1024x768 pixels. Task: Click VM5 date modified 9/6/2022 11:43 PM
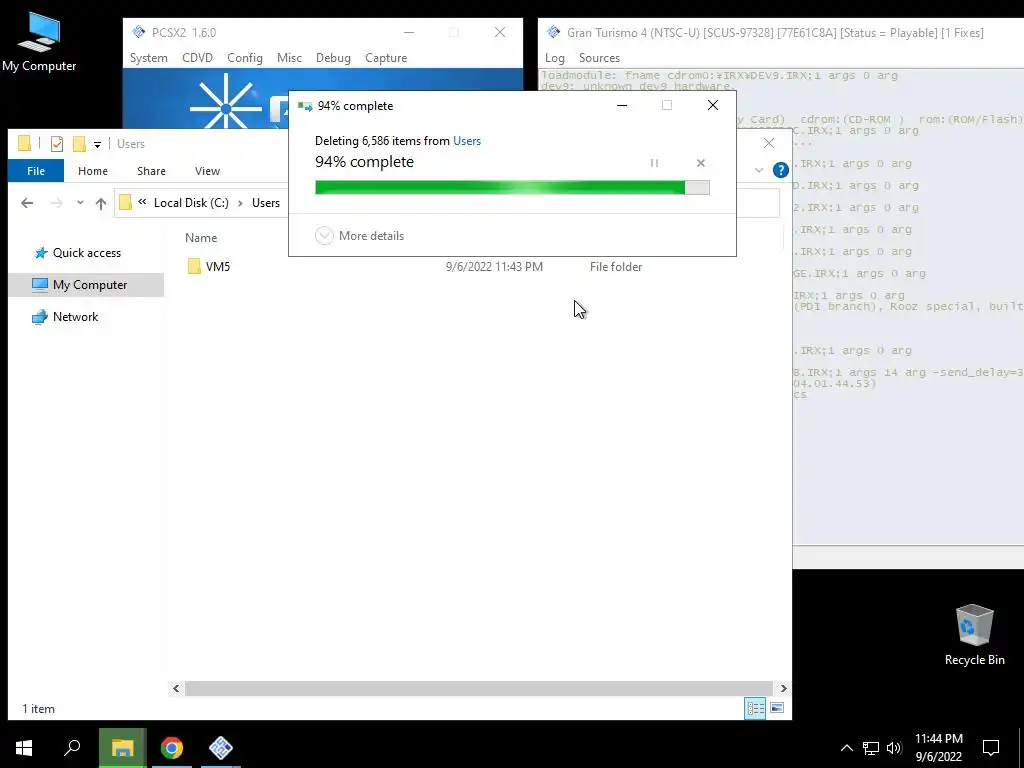click(494, 266)
